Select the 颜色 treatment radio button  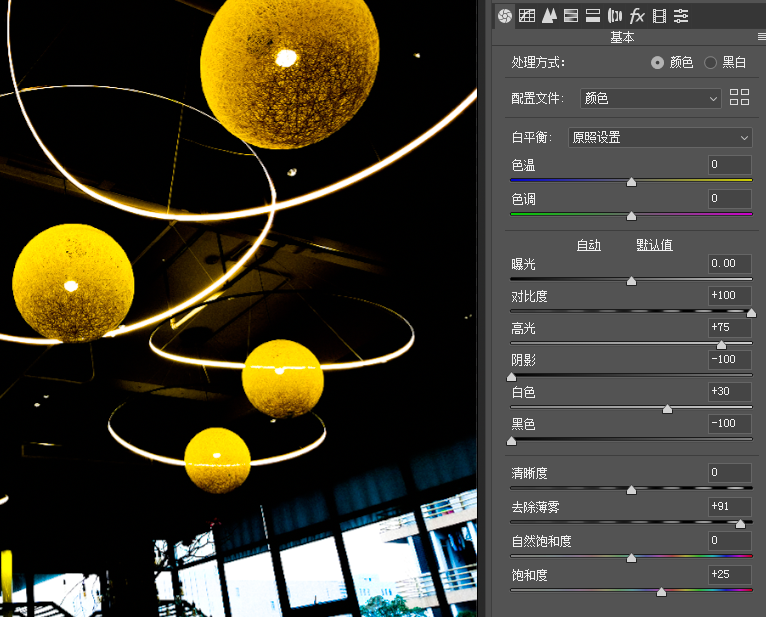[657, 62]
